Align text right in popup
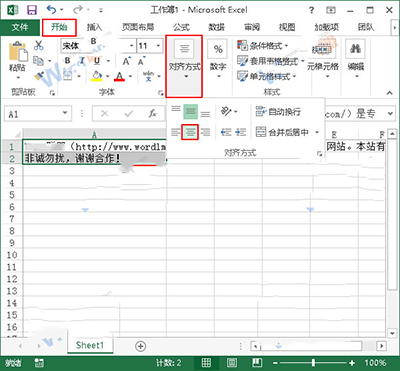Viewport: 400px width, 371px height. coord(205,132)
